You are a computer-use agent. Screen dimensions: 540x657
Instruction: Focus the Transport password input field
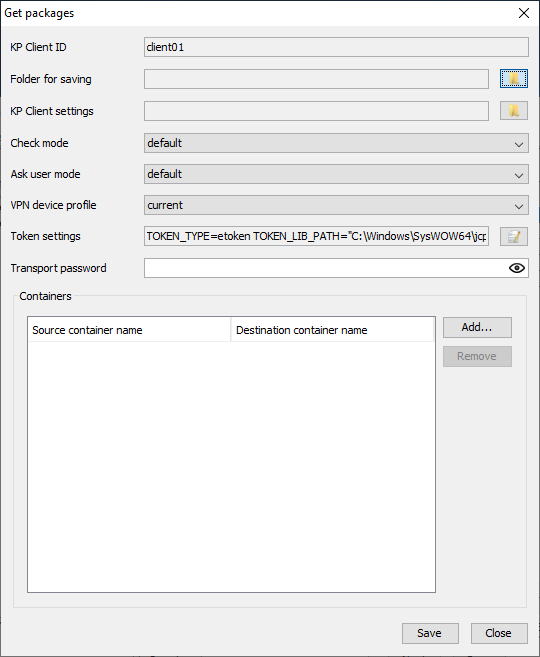point(326,268)
